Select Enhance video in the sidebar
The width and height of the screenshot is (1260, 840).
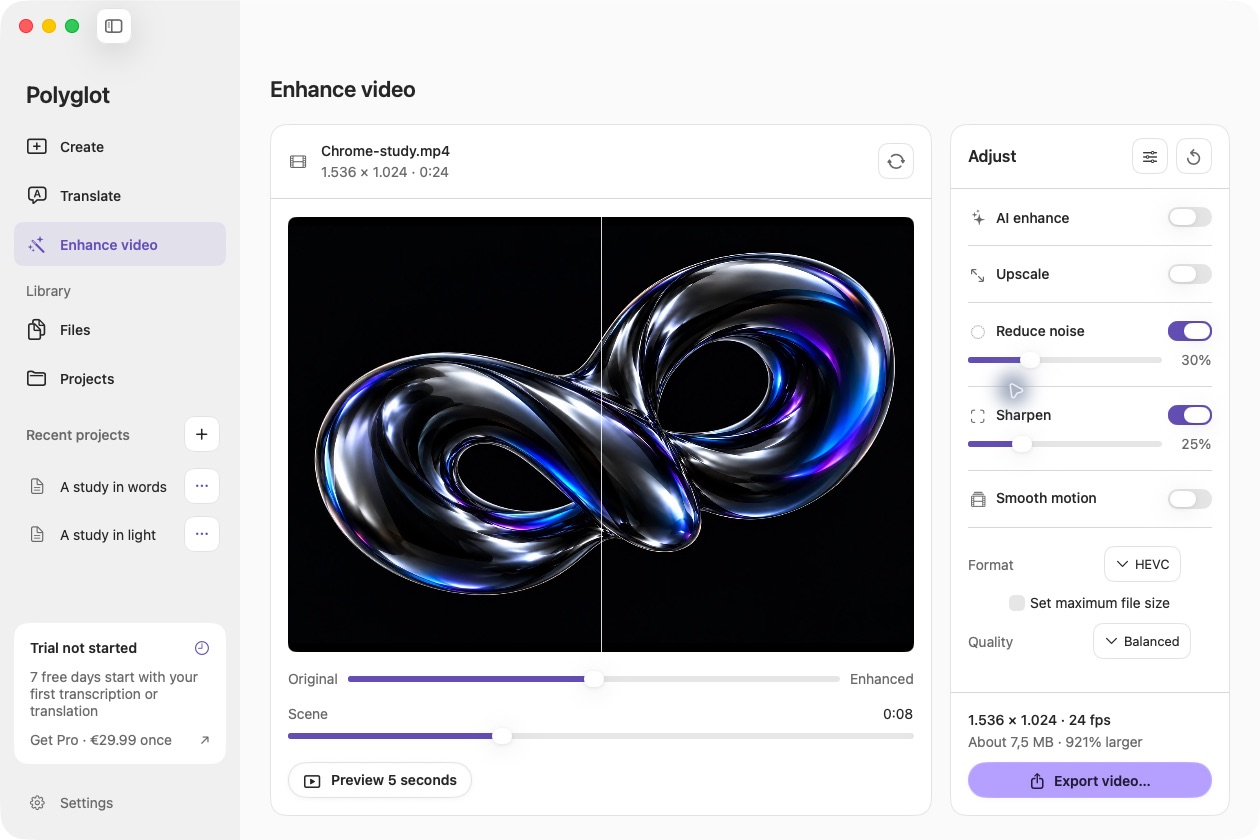120,244
